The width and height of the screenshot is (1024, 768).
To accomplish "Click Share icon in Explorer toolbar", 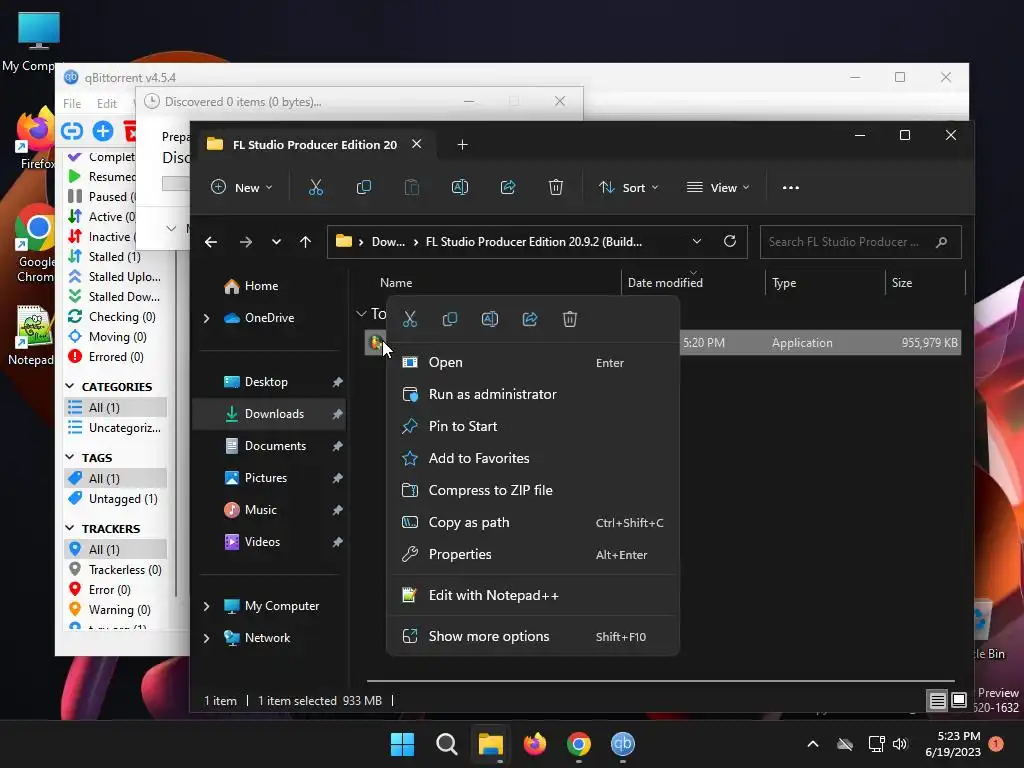I will click(x=508, y=187).
